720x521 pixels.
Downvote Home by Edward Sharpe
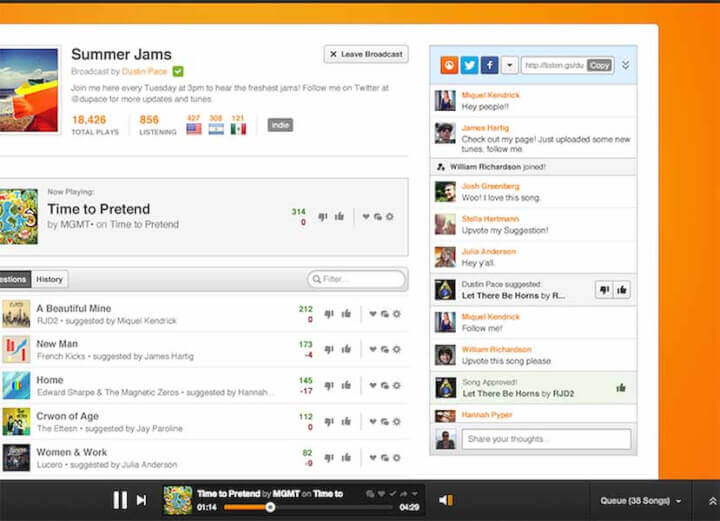click(x=329, y=386)
